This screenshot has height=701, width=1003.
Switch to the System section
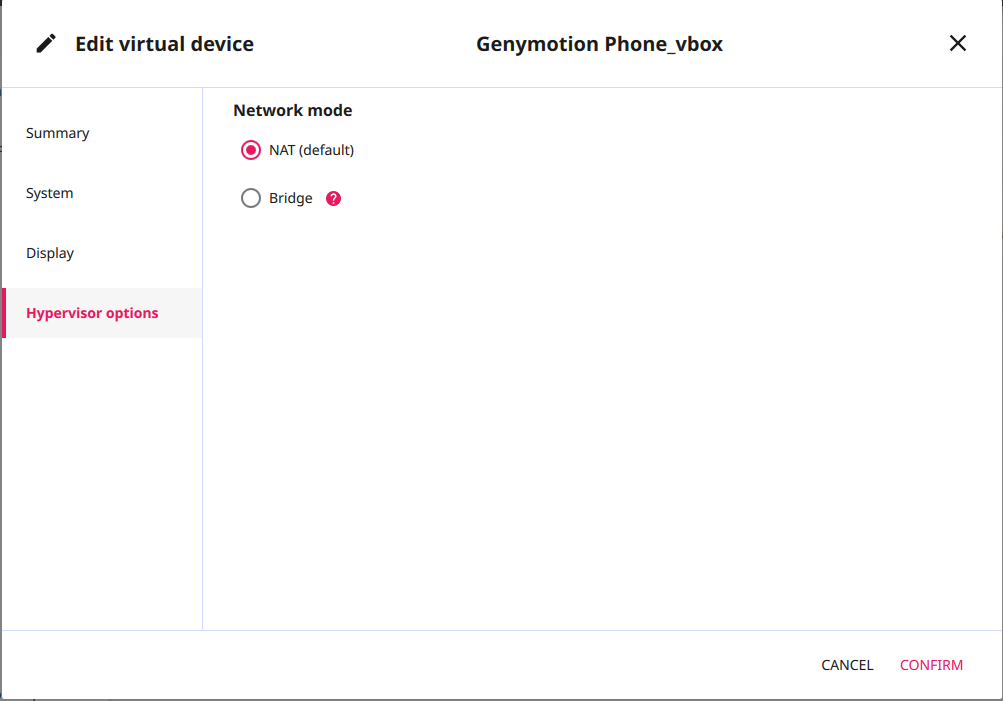pos(50,193)
